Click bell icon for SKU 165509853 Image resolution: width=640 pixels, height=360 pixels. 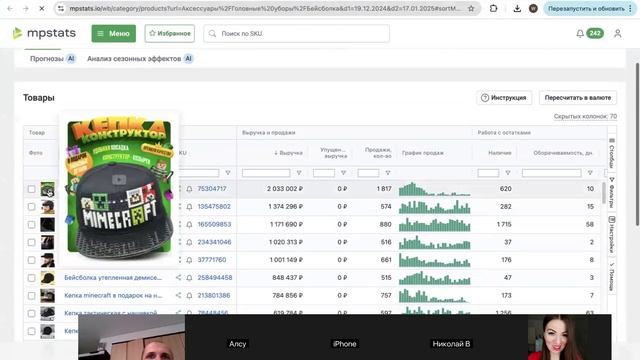click(189, 224)
